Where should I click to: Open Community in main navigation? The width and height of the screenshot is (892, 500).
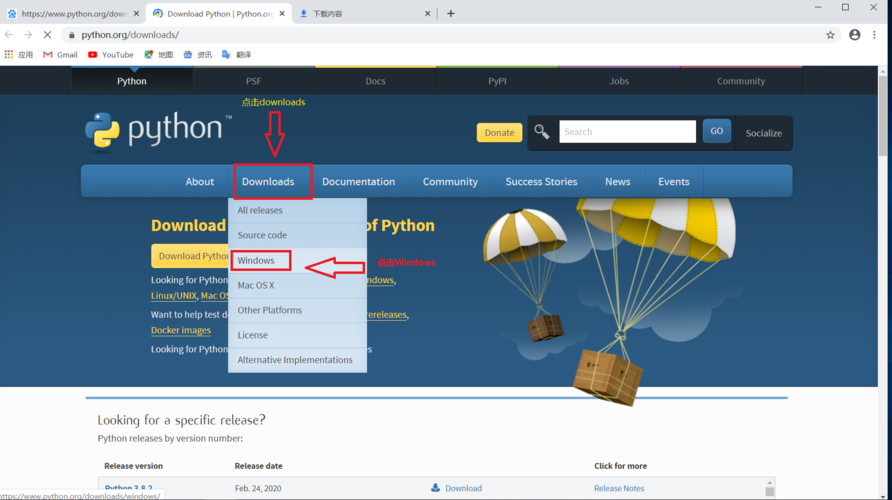pyautogui.click(x=450, y=181)
